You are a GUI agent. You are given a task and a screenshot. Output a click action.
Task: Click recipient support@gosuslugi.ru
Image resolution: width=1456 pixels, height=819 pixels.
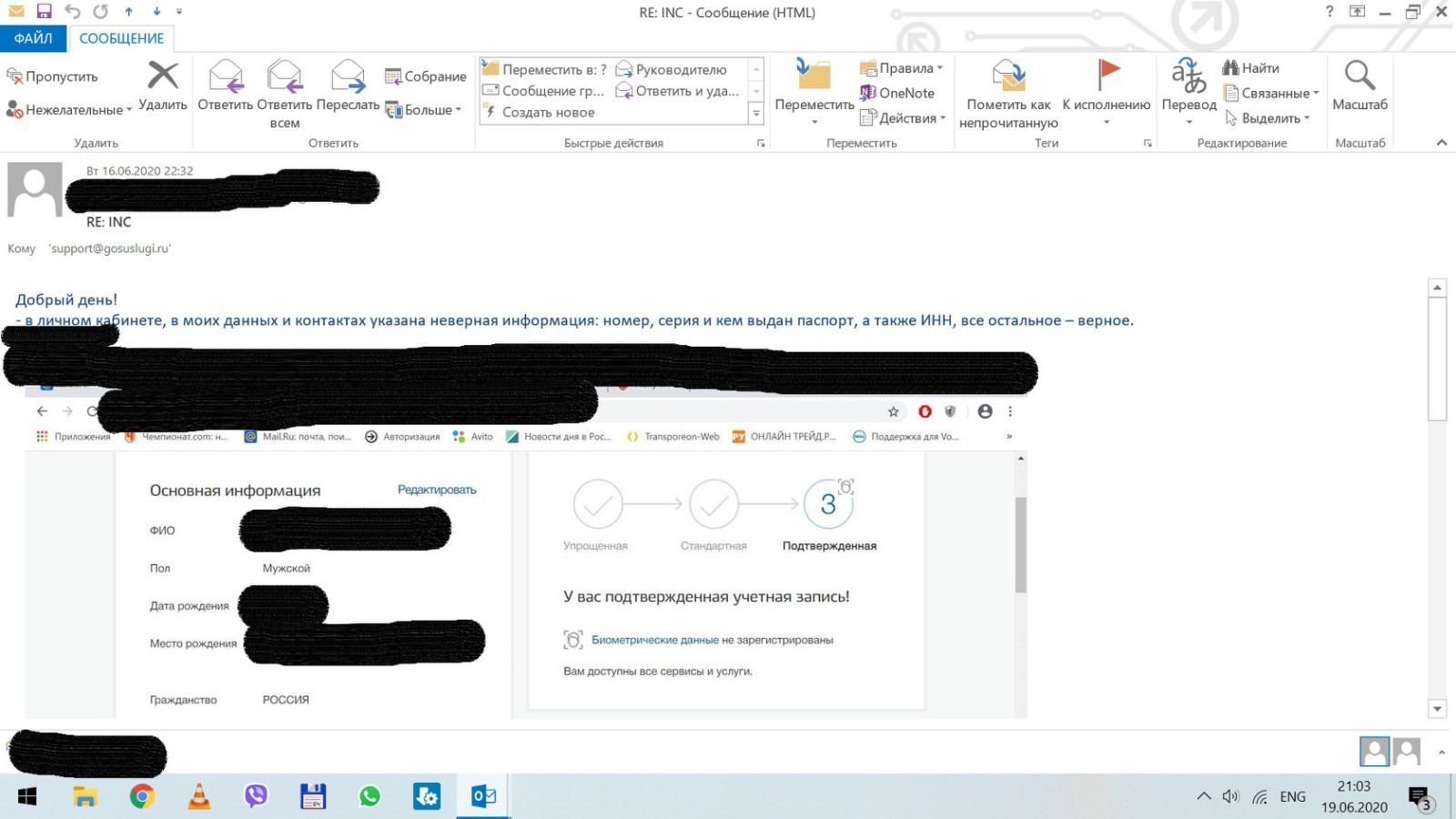coord(110,248)
